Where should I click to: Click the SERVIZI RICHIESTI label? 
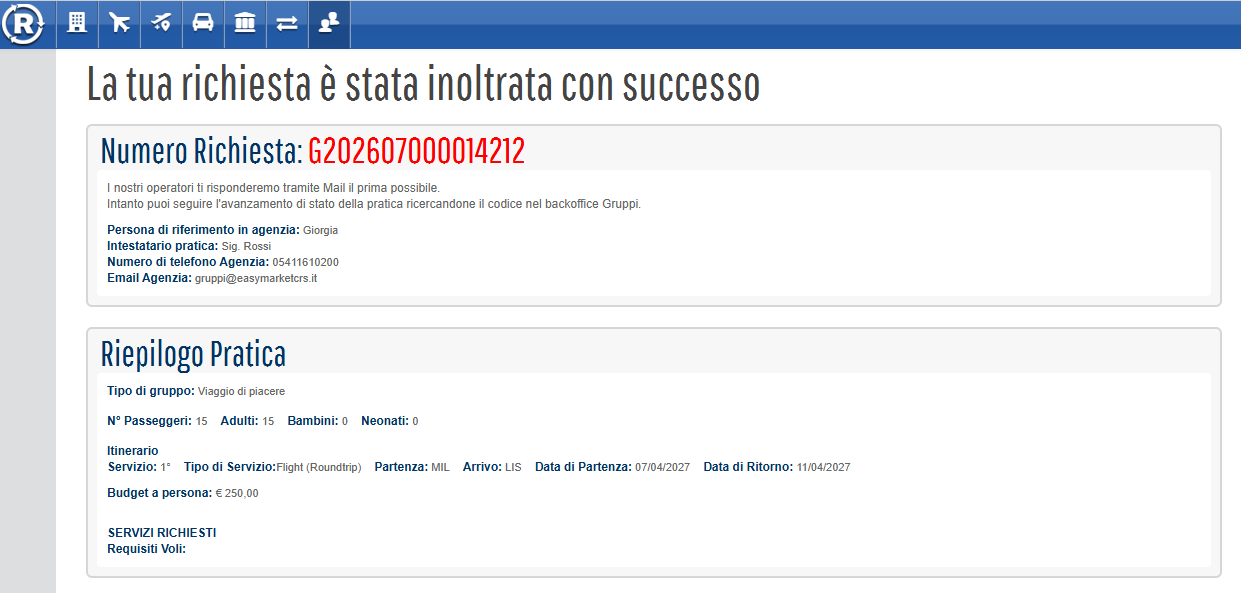point(162,533)
